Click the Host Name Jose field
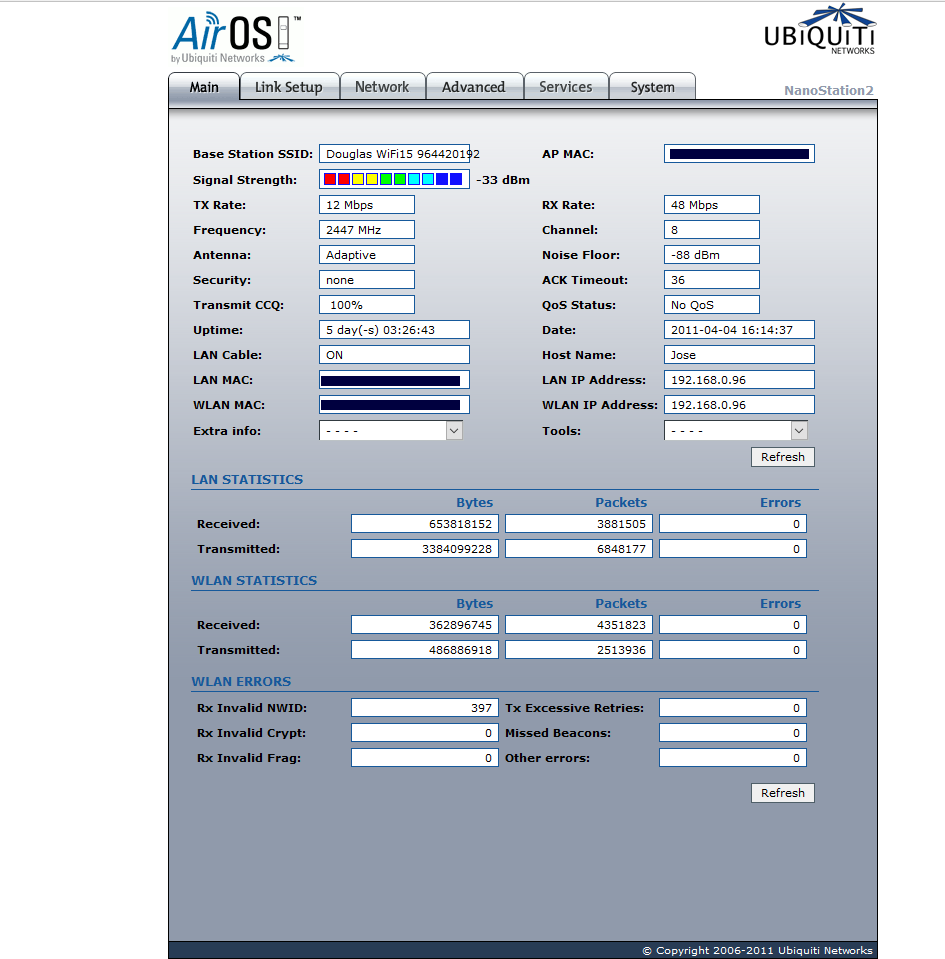945x959 pixels. click(x=739, y=355)
